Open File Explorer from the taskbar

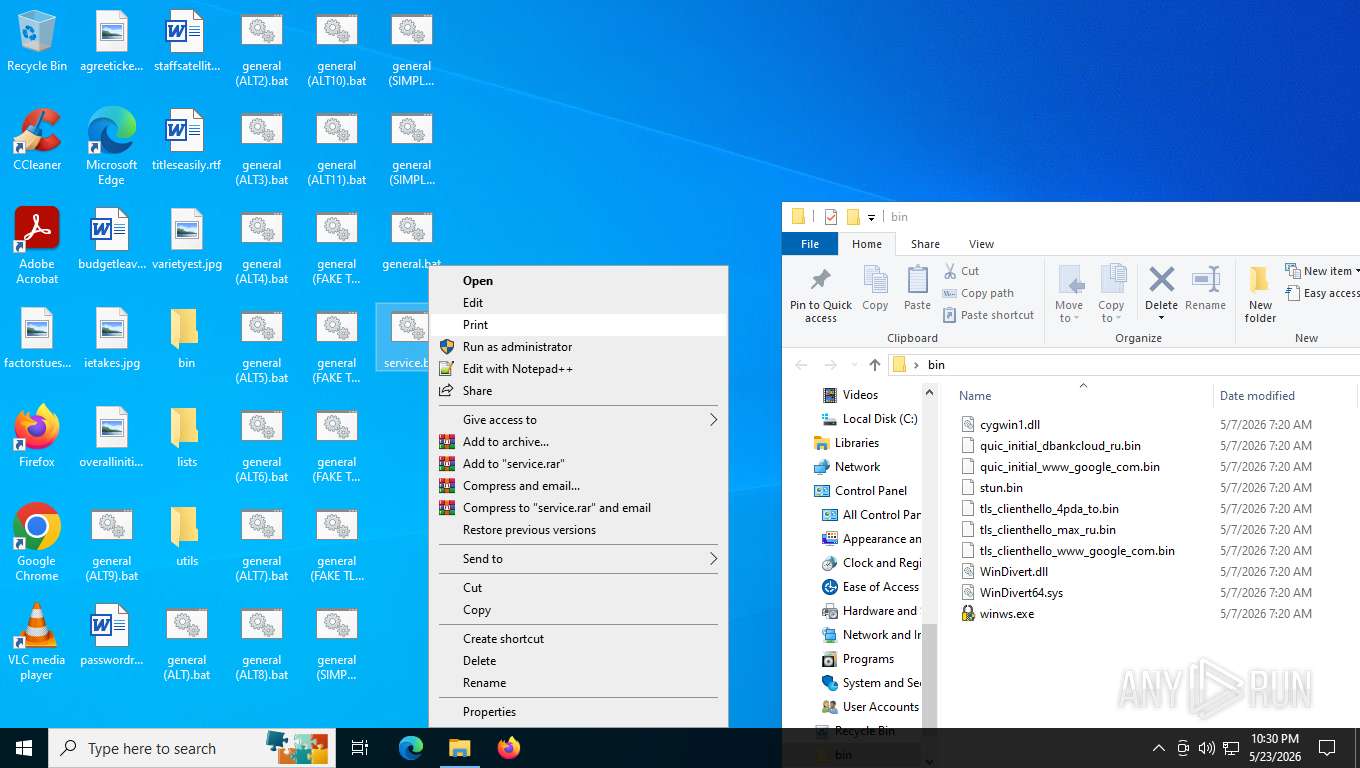(x=459, y=748)
